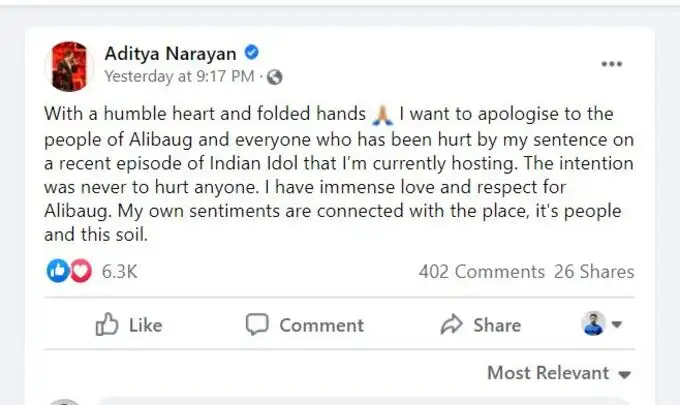This screenshot has height=405, width=680.
Task: Click the blue thumbs-up reaction icon
Action: [x=57, y=271]
